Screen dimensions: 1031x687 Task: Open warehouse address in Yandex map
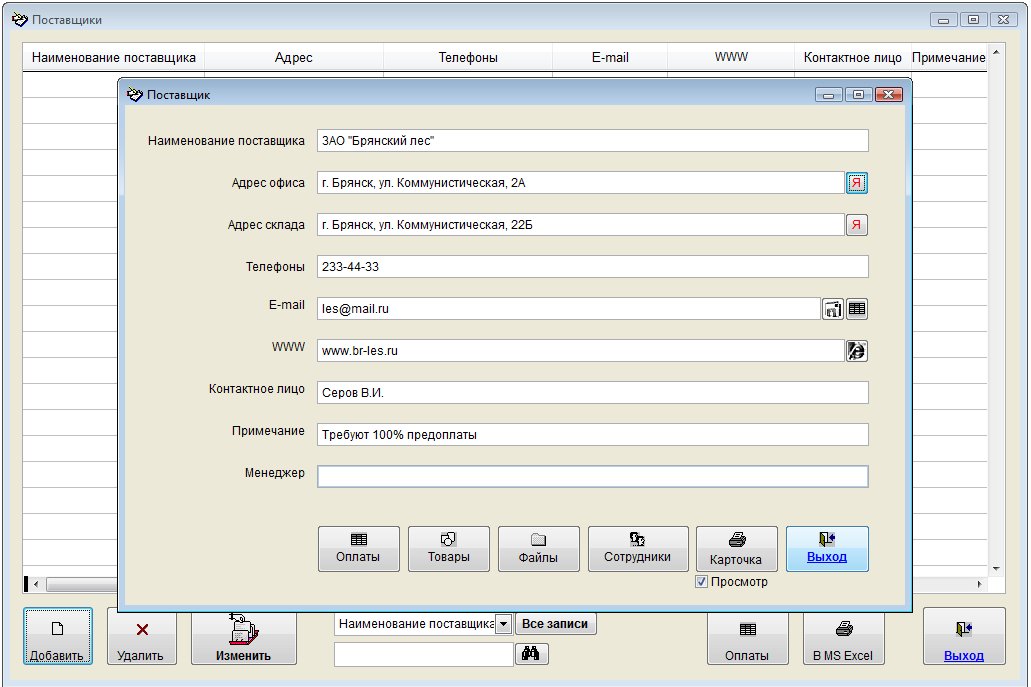click(856, 225)
